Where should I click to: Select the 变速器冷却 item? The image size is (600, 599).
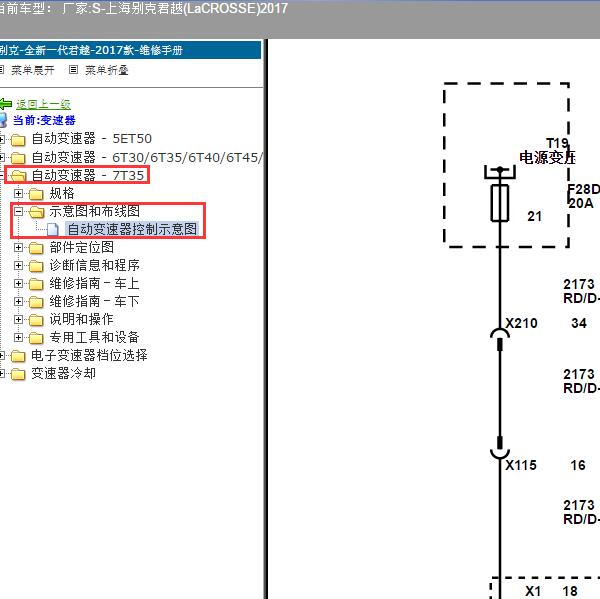[x=63, y=373]
